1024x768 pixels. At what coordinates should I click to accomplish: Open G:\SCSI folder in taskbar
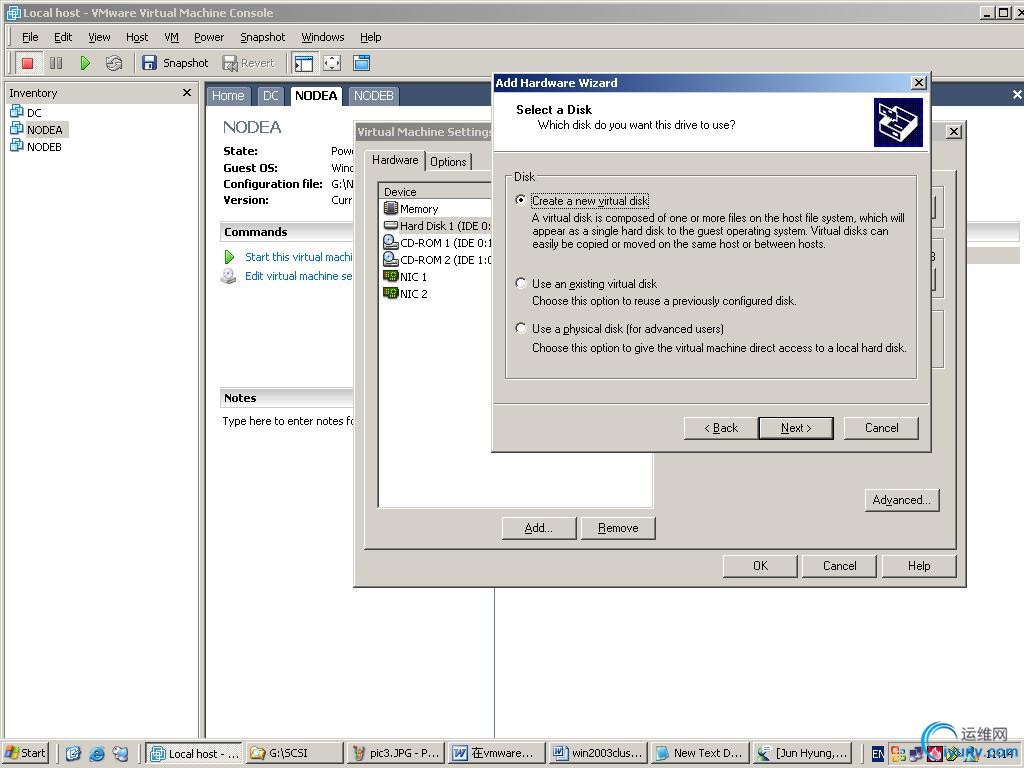[295, 753]
